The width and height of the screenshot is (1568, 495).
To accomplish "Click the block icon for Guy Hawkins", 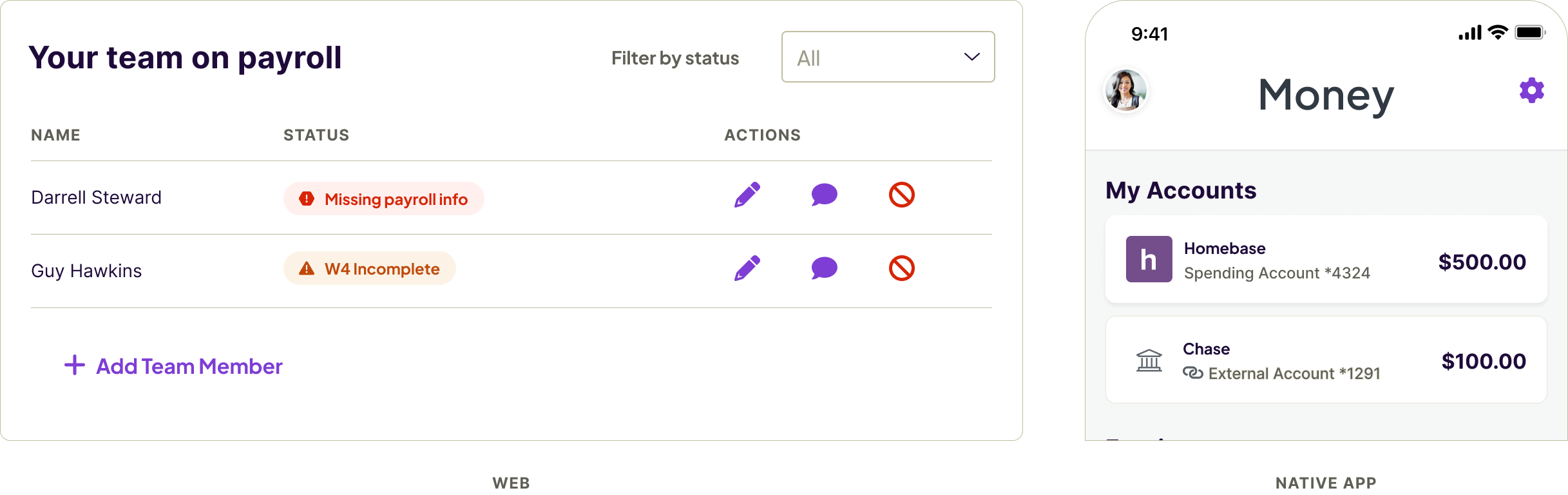I will 901,269.
